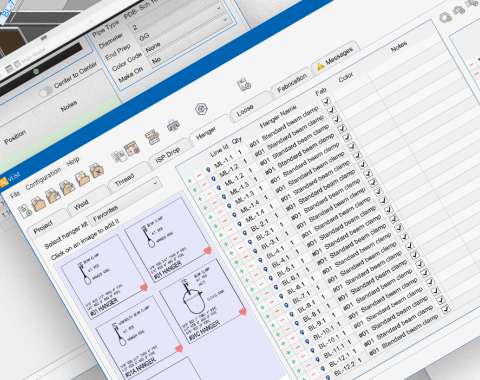Click the Fab column header

point(321,92)
